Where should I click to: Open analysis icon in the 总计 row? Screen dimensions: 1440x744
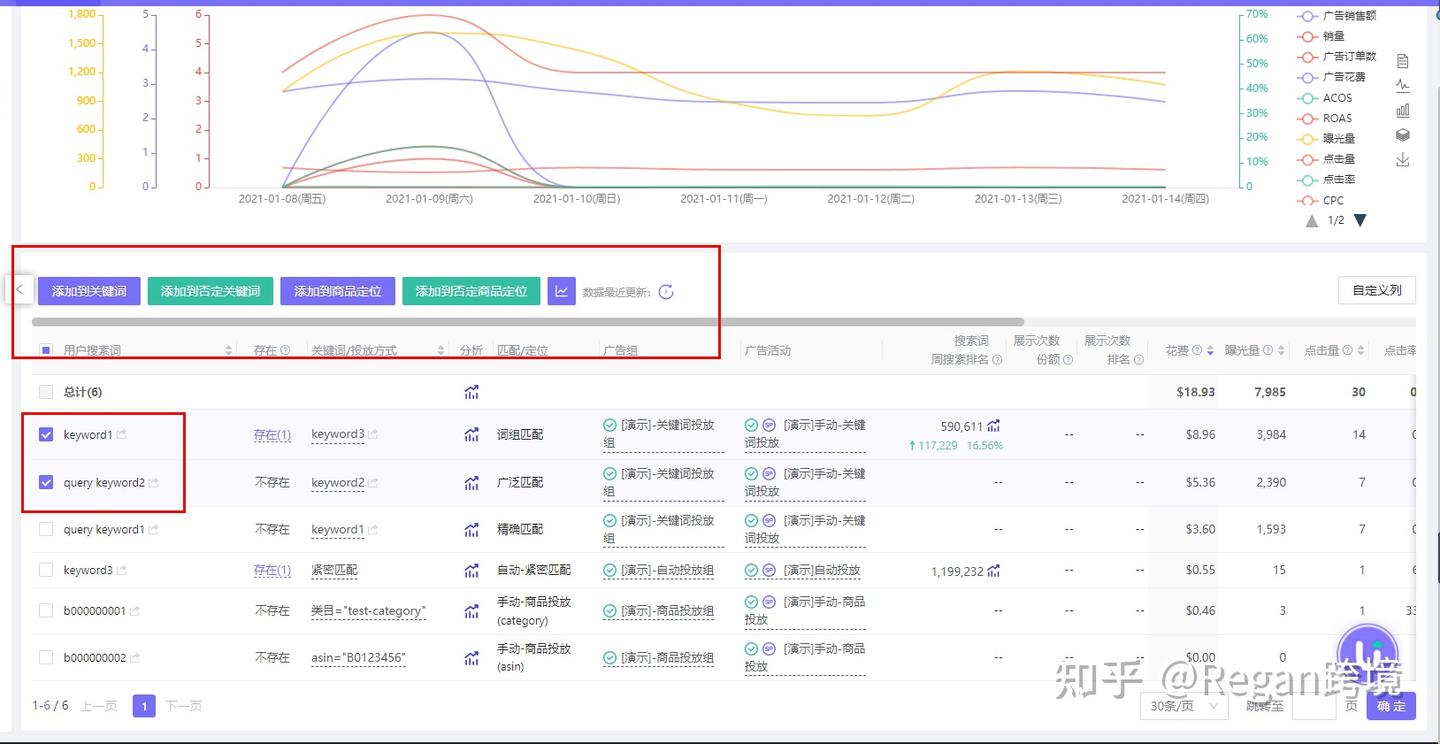pos(471,392)
